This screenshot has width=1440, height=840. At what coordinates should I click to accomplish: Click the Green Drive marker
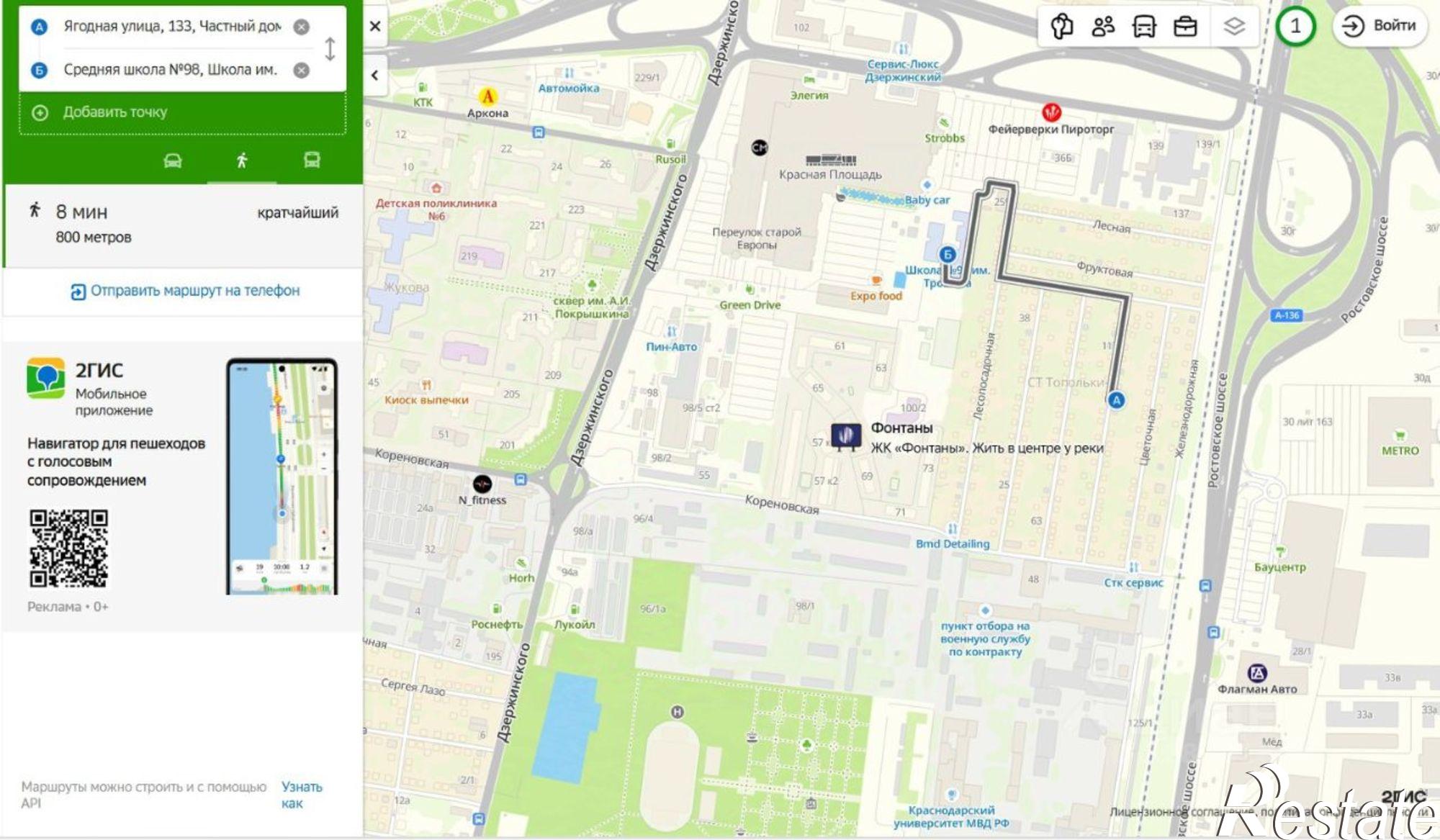pos(750,289)
